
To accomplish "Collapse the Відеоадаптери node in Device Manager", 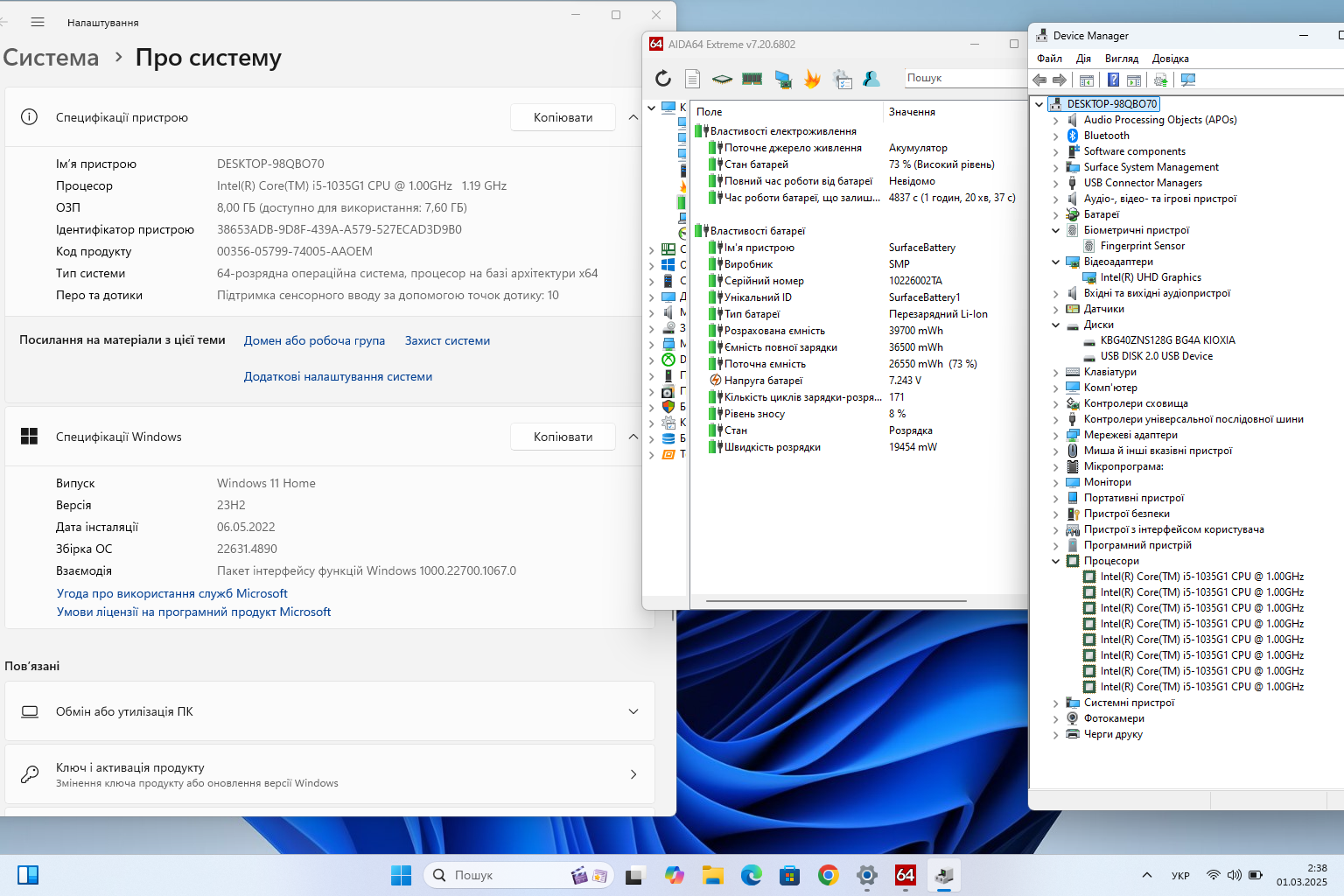I will point(1055,262).
